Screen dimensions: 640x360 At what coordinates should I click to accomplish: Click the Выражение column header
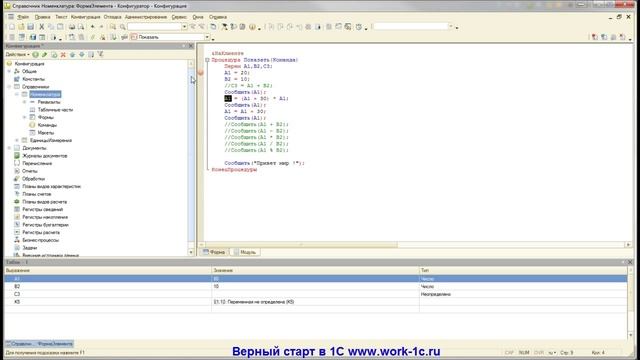pos(108,270)
